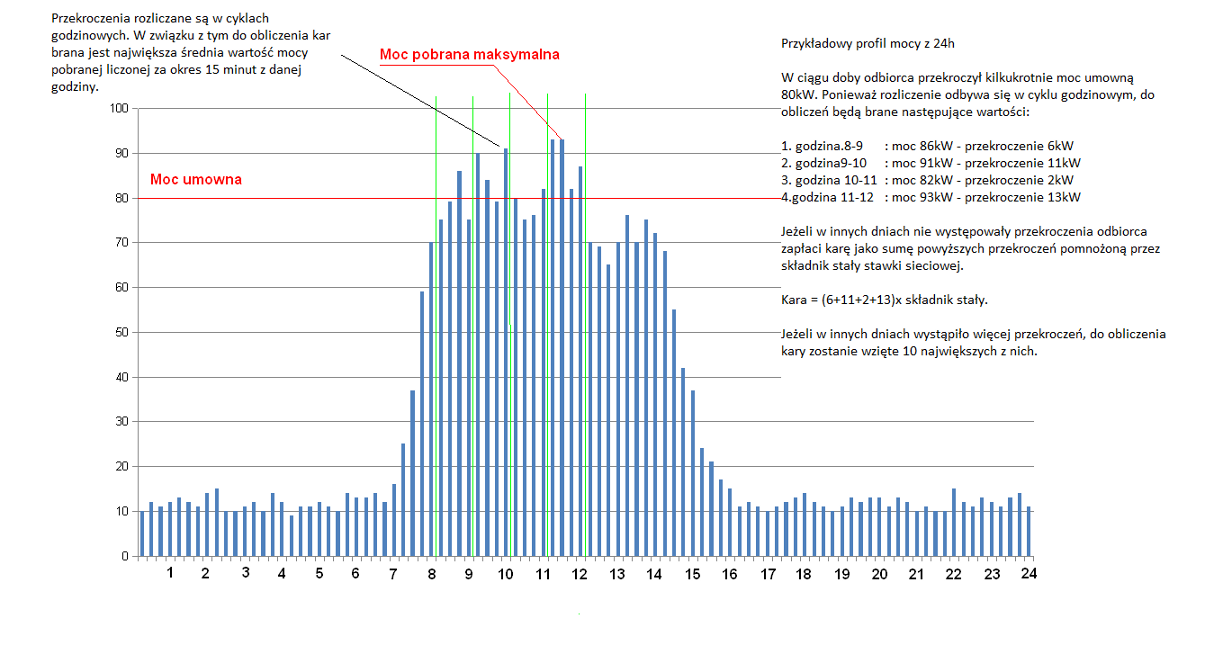Click the paragraph starting "Jeżeli w innych dniach nie występowały"
The height and width of the screenshot is (663, 1214).
[971, 248]
